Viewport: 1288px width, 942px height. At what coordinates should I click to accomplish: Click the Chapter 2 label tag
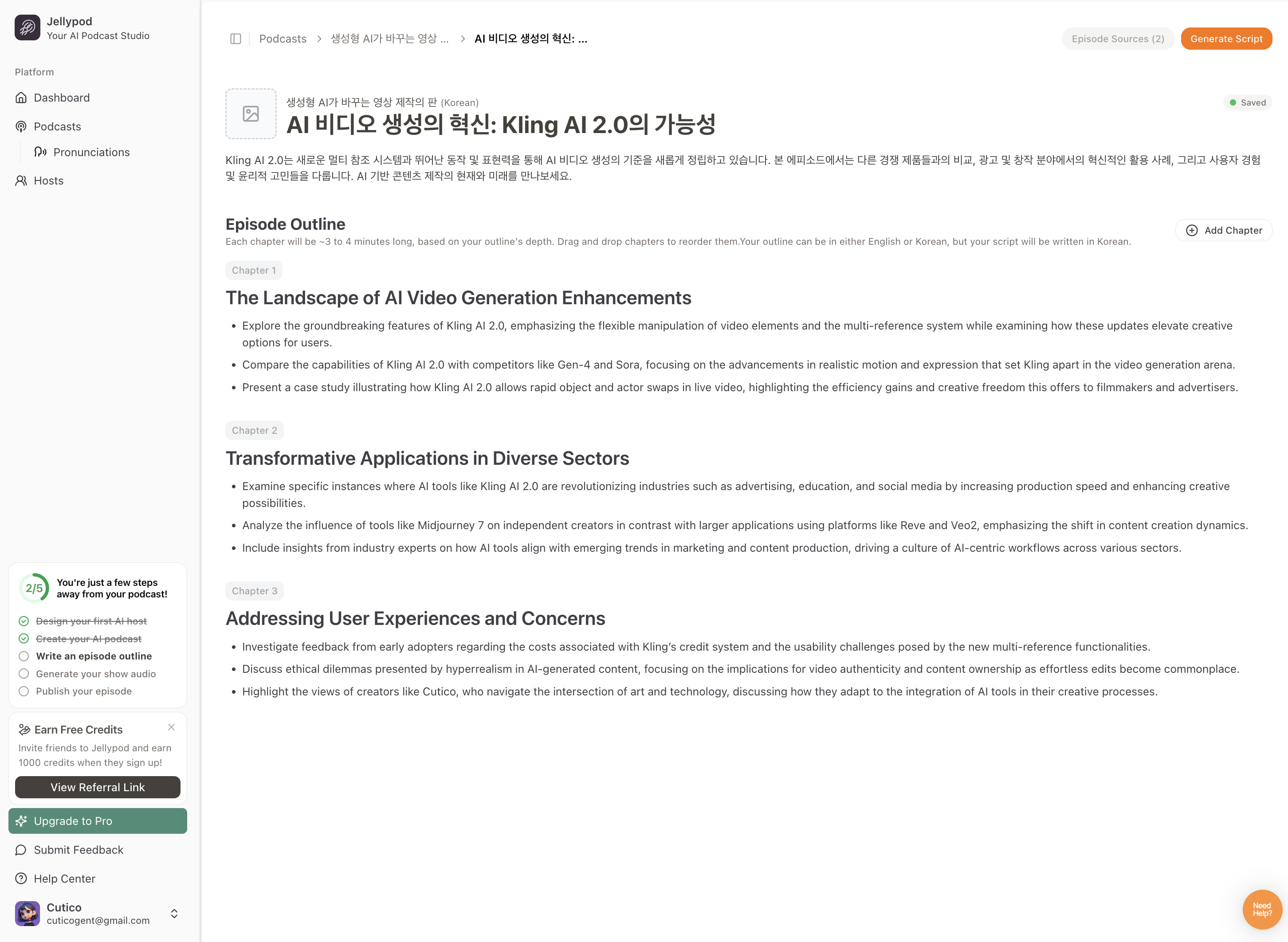254,431
